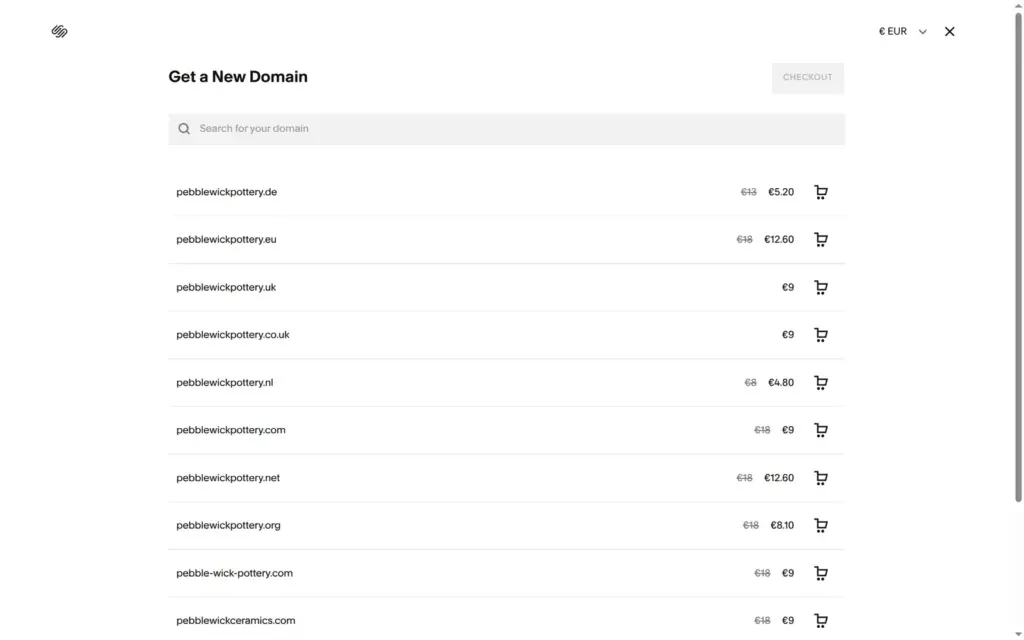
Task: Click the Squarespace logo icon
Action: 59,31
